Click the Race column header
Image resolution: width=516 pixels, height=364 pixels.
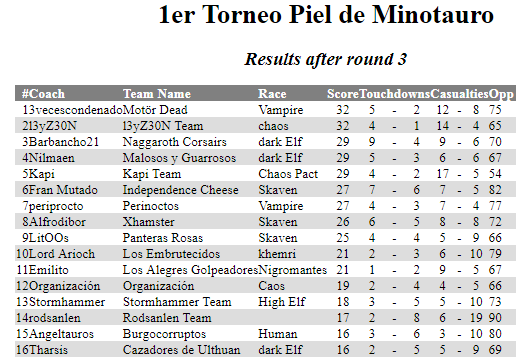pyautogui.click(x=272, y=94)
